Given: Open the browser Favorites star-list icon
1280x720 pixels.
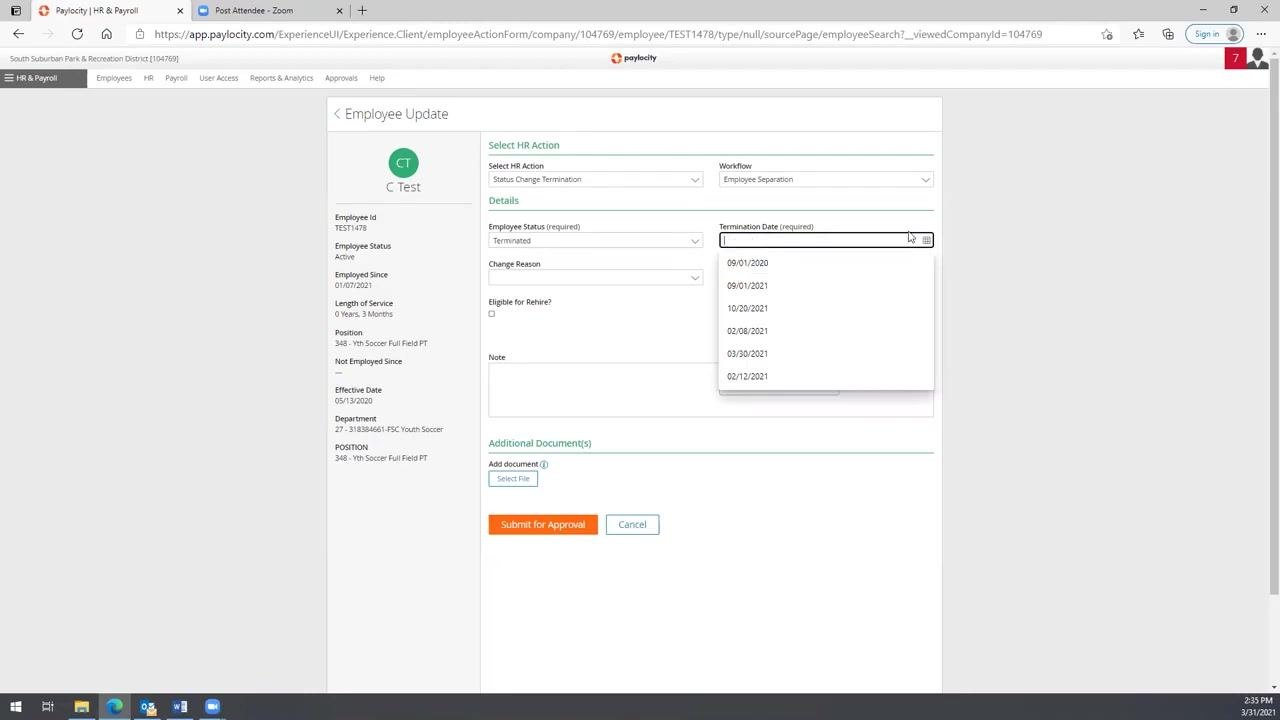Looking at the screenshot, I should tap(1138, 34).
